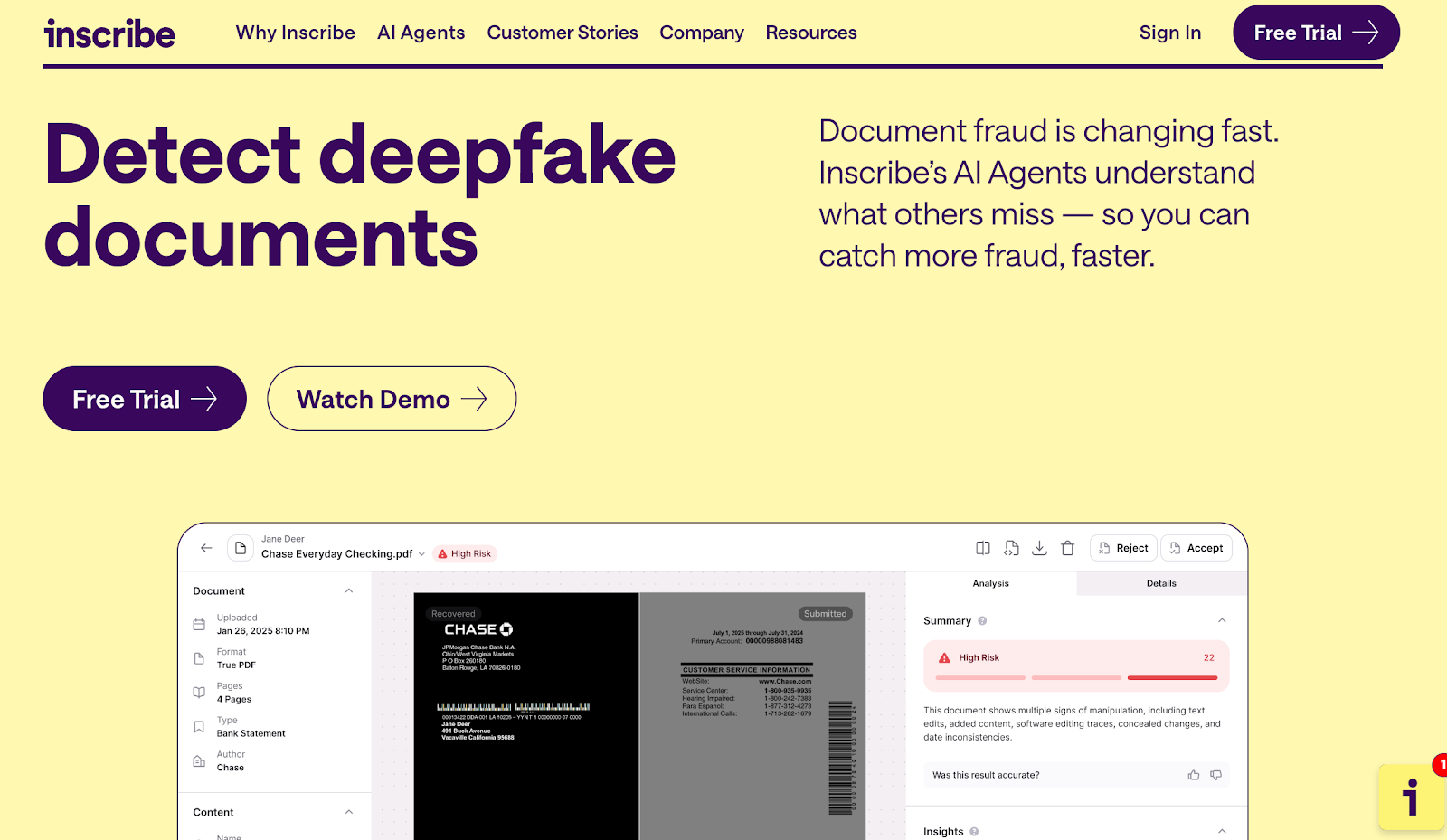Click the Accept button
Screen dimensions: 1447x840
[x=1196, y=548]
